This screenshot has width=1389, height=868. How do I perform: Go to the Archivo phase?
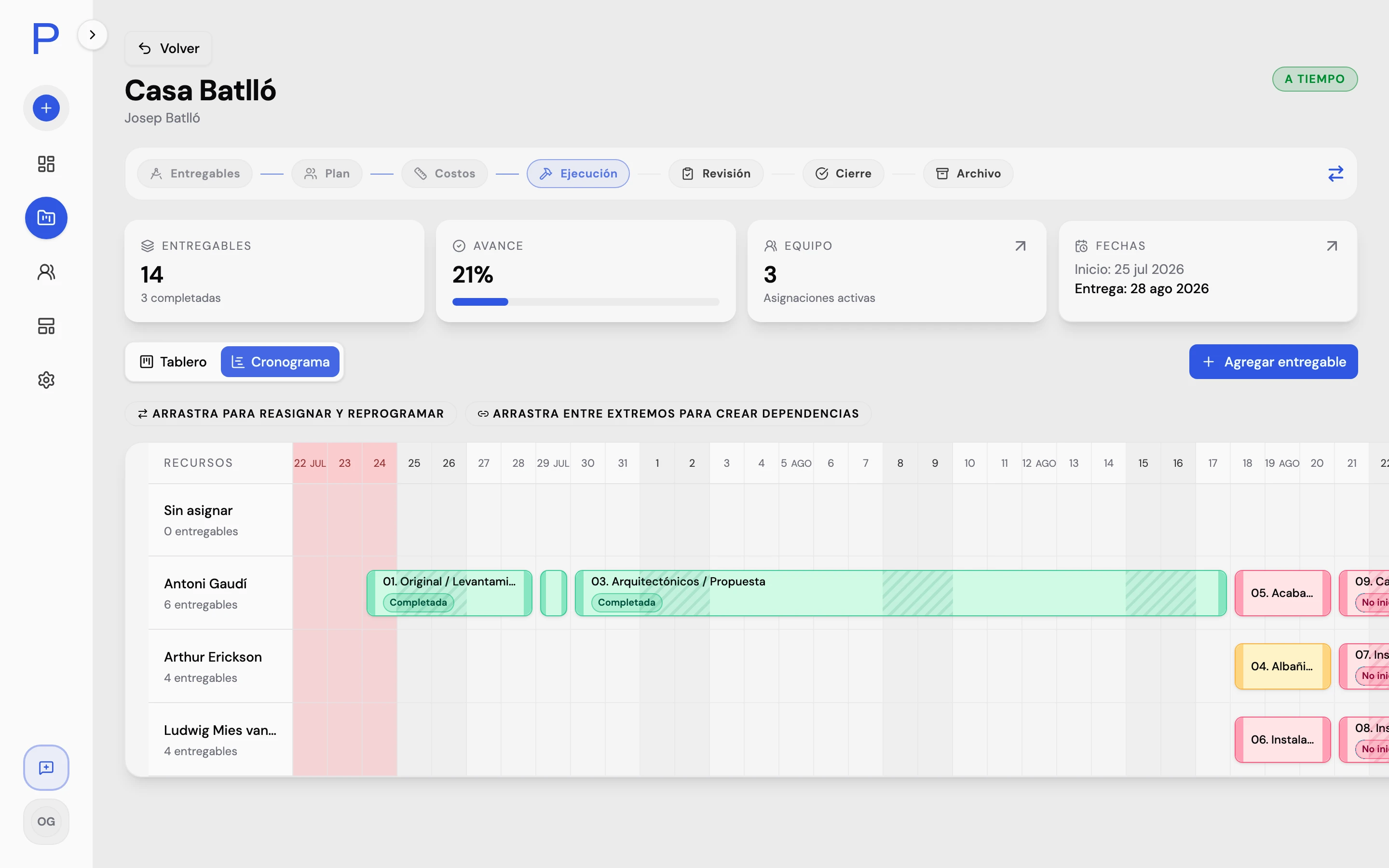point(967,174)
